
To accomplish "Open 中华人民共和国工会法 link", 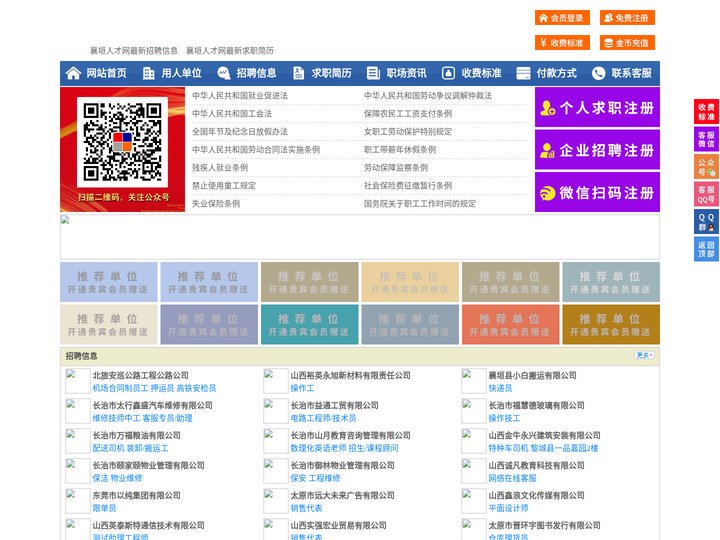I will 232,113.
